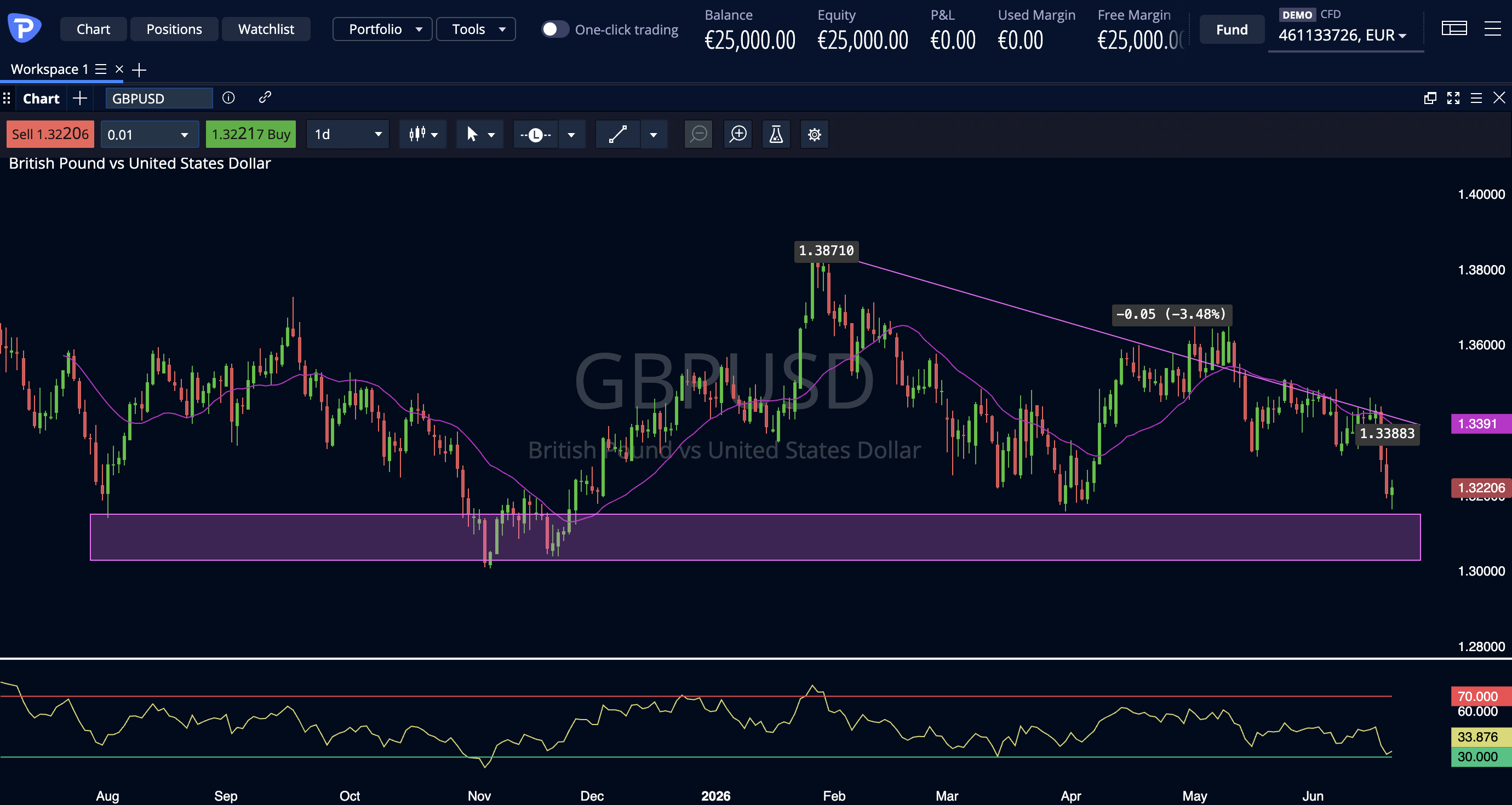Zoom in the chart with plus magnifier

pos(738,134)
